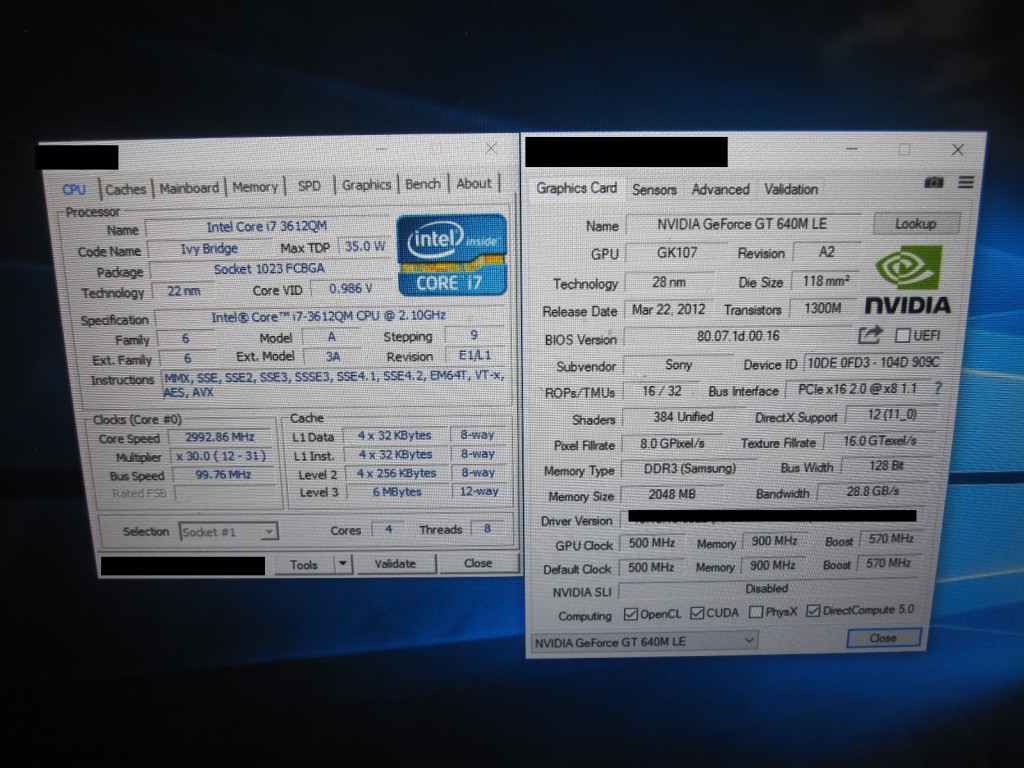Click the Close button in GPU-Z
The image size is (1024, 768).
[883, 638]
